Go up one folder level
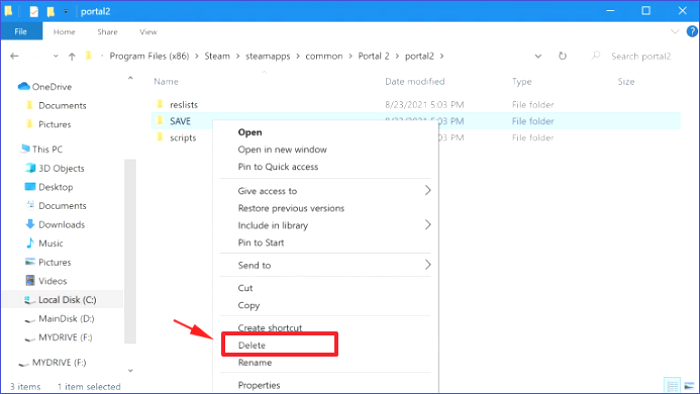 (x=72, y=56)
